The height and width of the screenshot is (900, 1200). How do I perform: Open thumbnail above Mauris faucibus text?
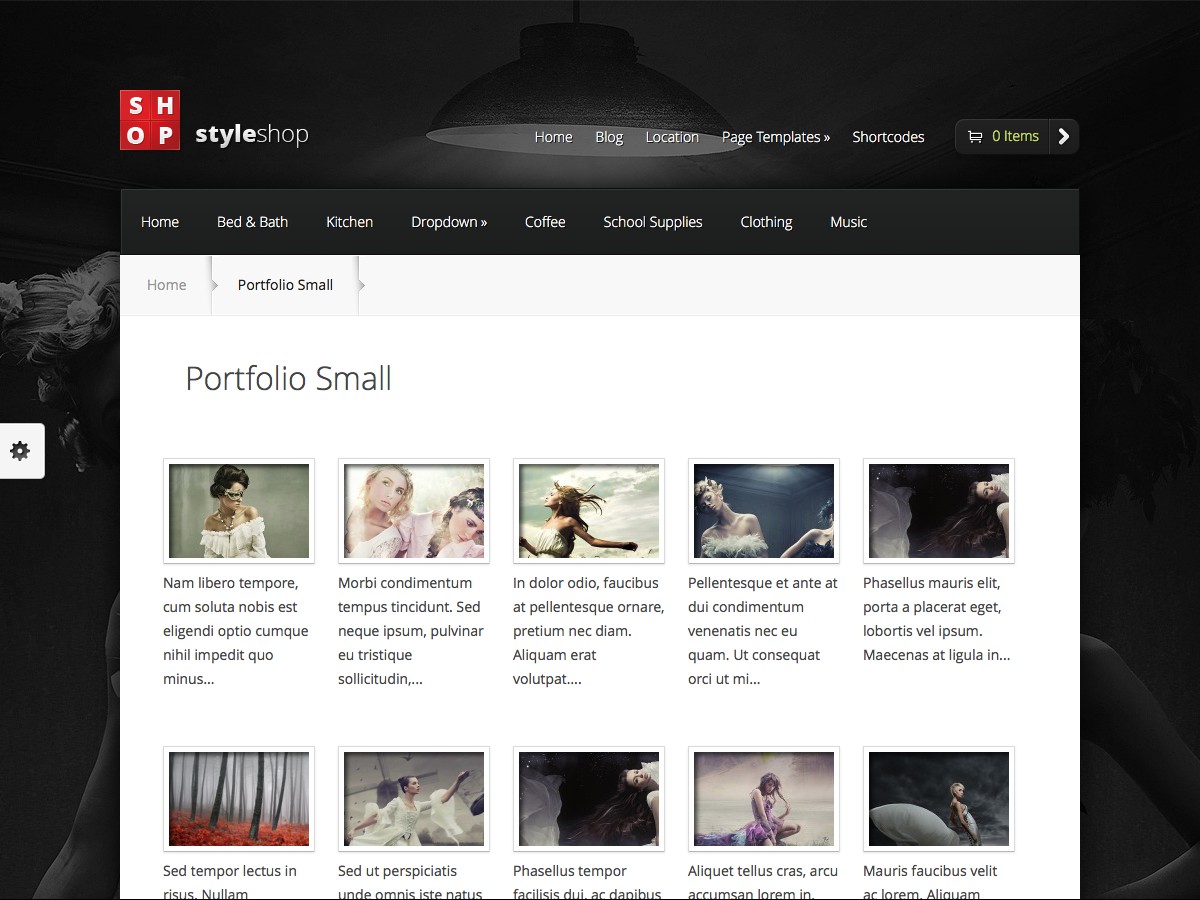[x=939, y=799]
